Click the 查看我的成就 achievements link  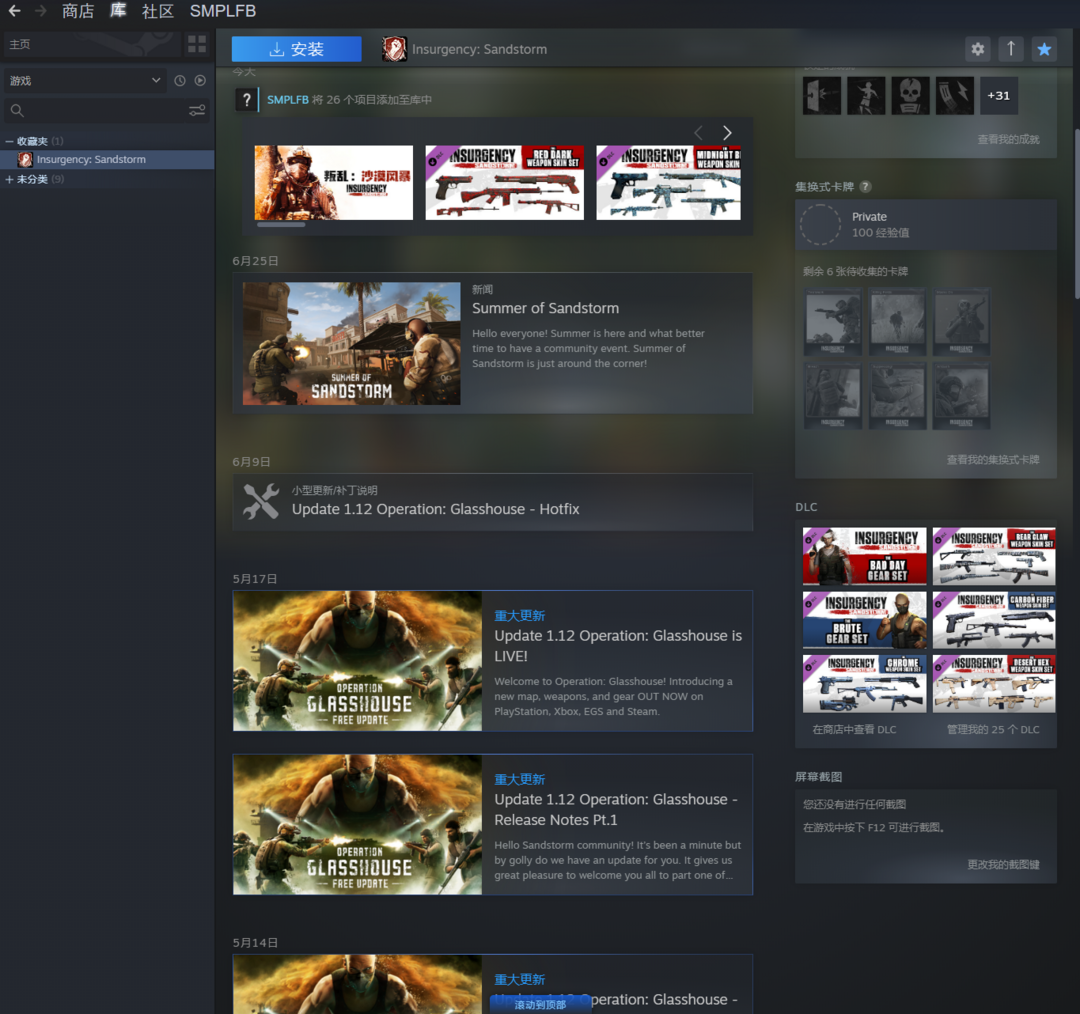tap(1008, 140)
